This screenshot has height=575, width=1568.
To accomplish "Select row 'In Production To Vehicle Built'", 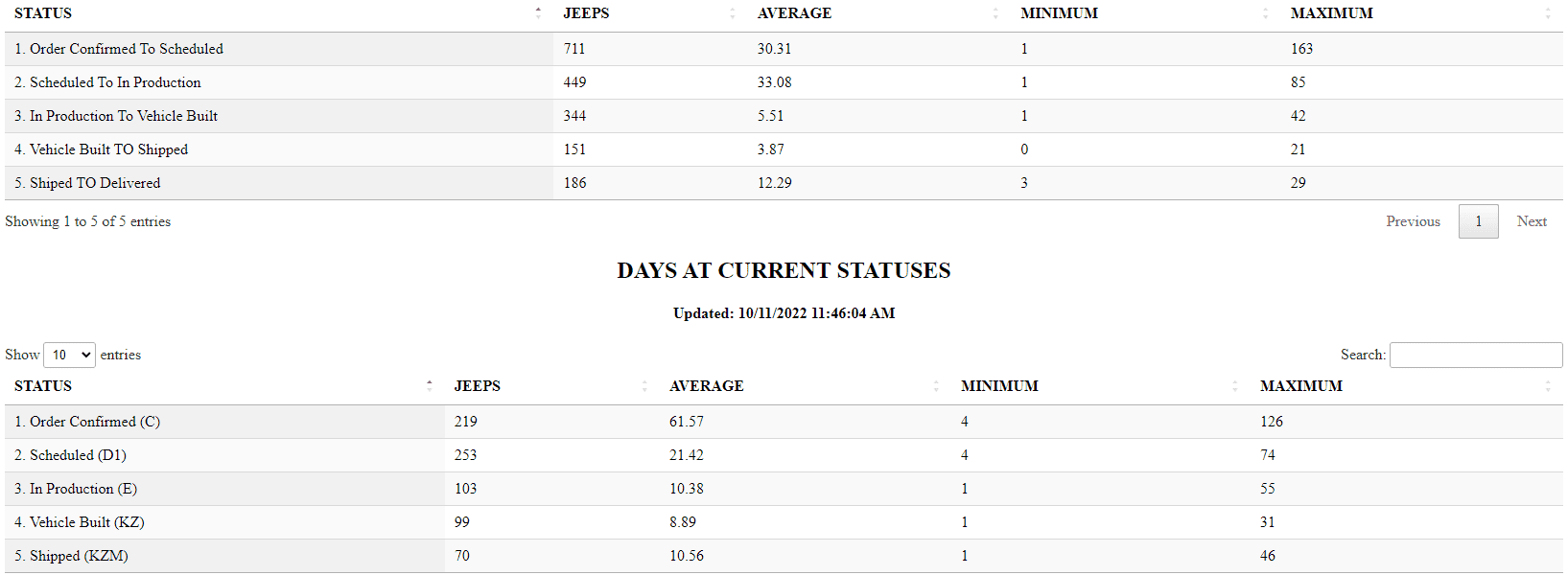I will tap(784, 116).
